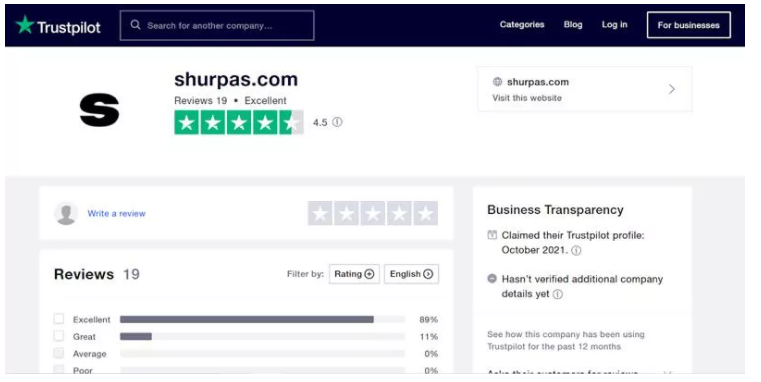
Task: Click the info icon after details yet
Action: coord(558,294)
